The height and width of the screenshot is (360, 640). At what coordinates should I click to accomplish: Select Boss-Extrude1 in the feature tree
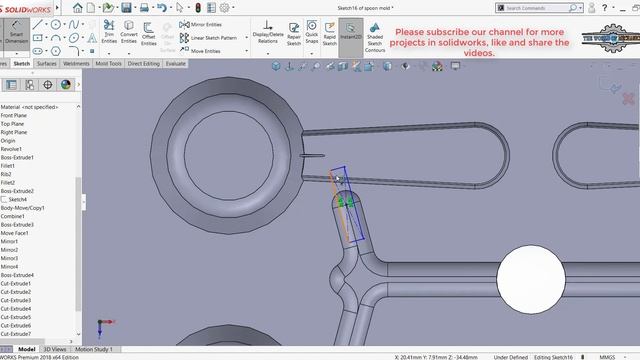(x=17, y=158)
